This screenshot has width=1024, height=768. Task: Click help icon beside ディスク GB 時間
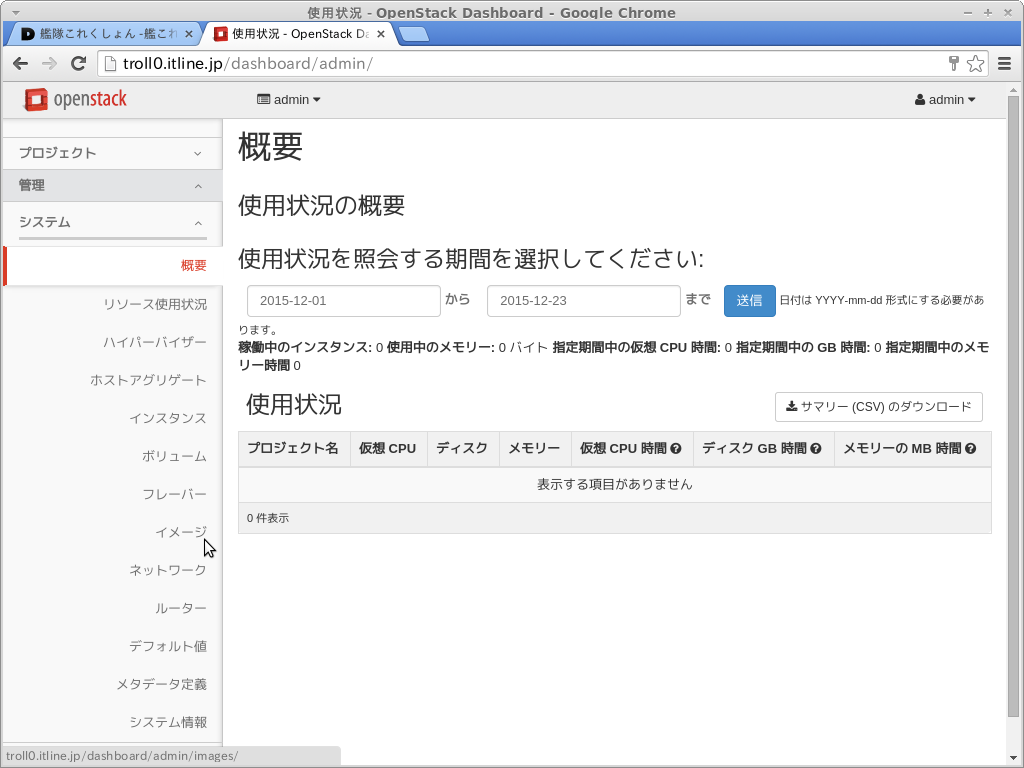816,449
